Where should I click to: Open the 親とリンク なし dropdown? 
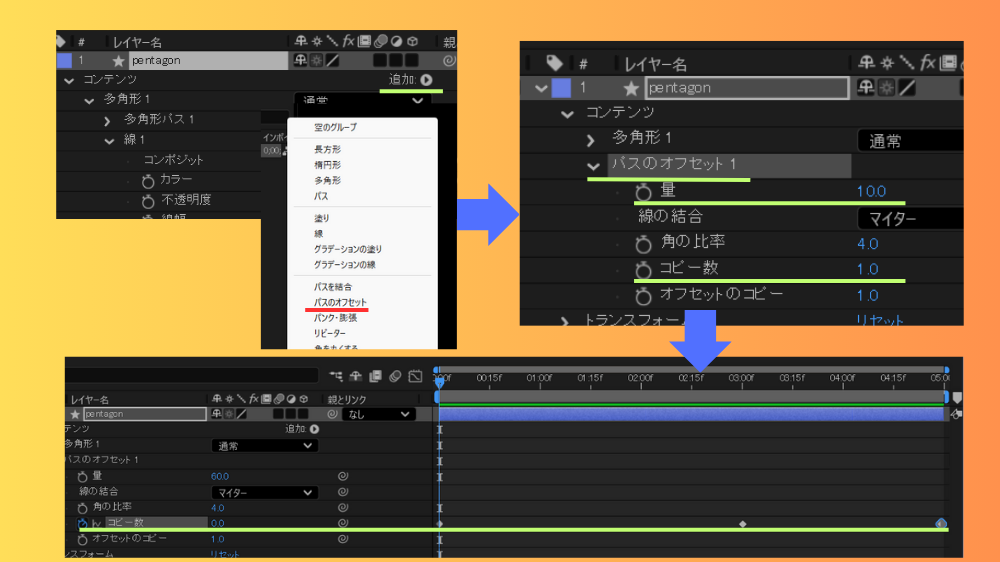378,414
